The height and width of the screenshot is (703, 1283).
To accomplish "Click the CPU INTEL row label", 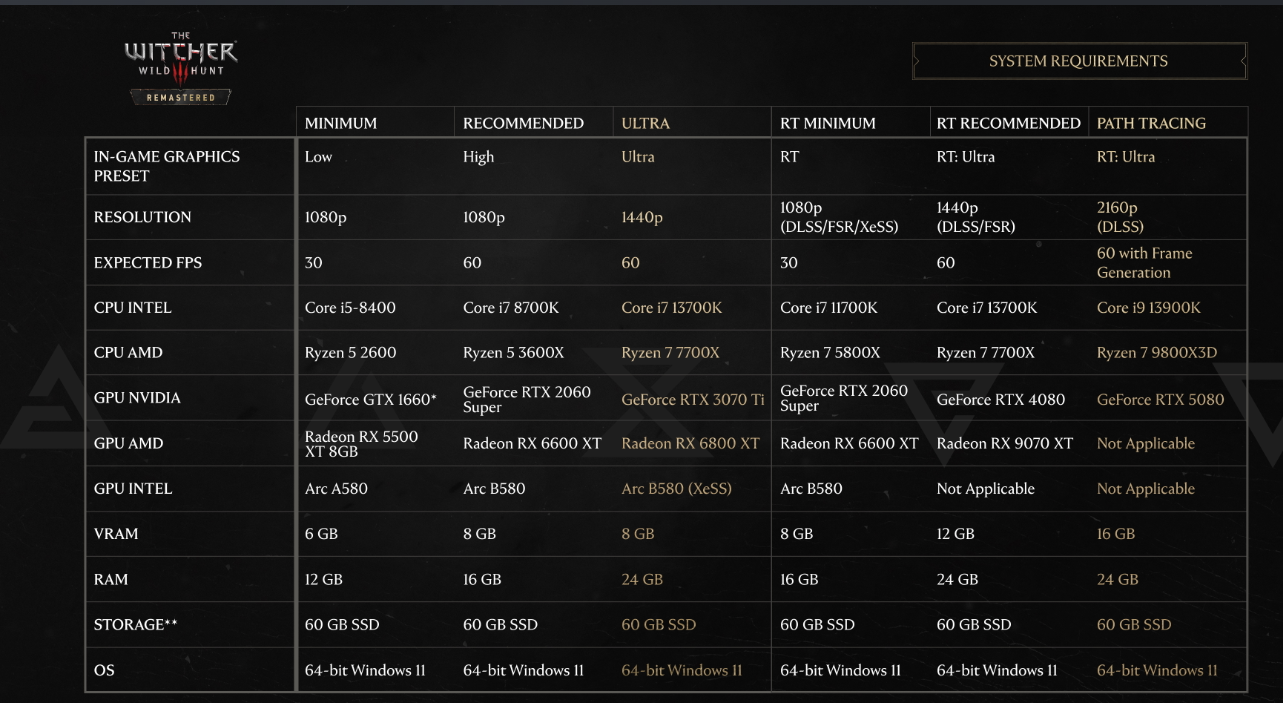I will point(132,308).
